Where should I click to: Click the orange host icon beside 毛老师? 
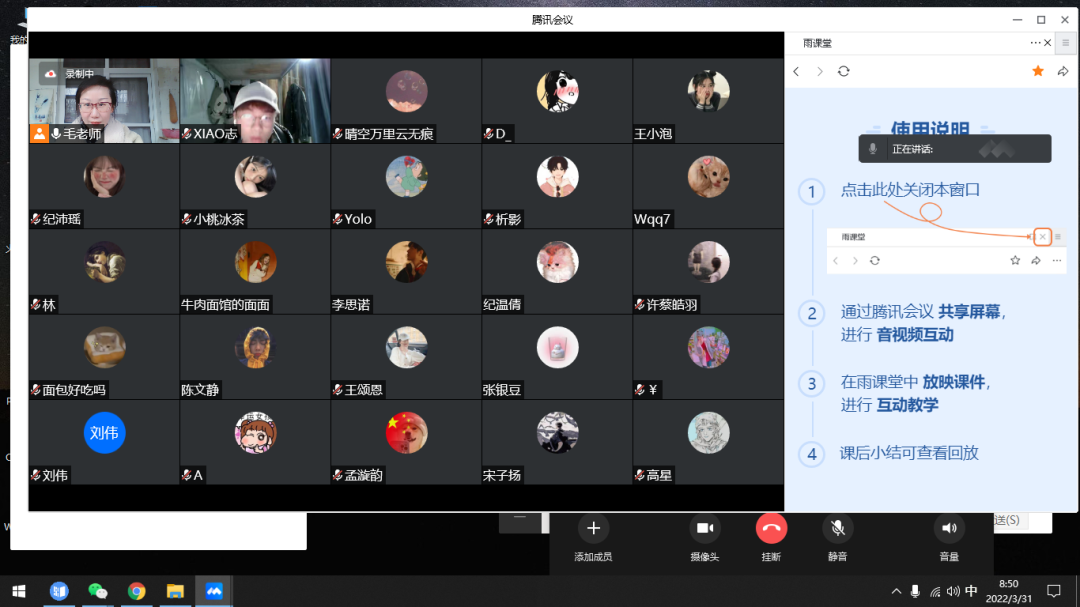(39, 134)
